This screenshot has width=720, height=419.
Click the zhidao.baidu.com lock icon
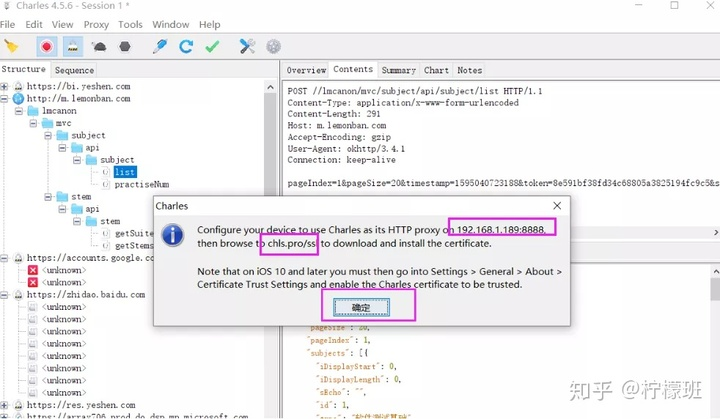tap(18, 295)
